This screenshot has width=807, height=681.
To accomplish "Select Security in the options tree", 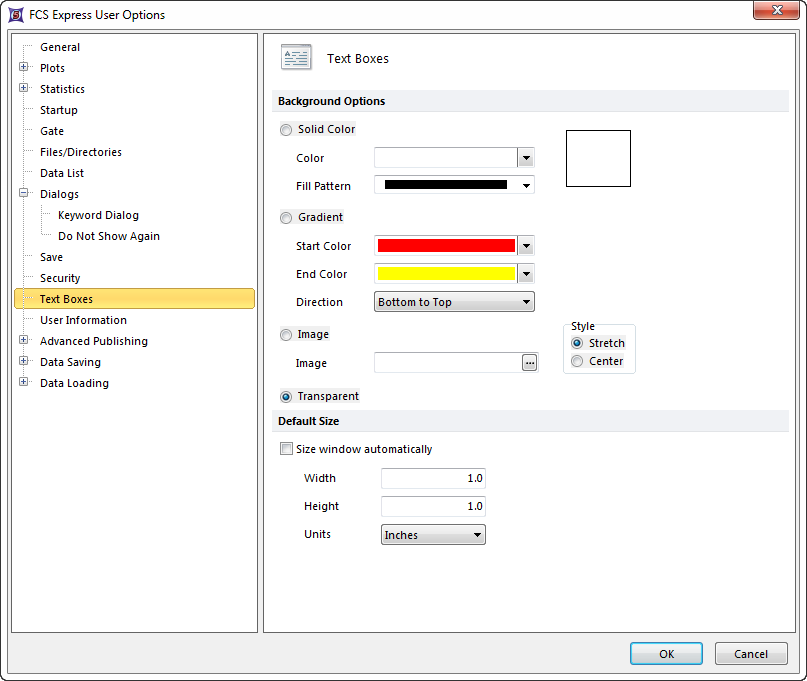I will coord(60,278).
